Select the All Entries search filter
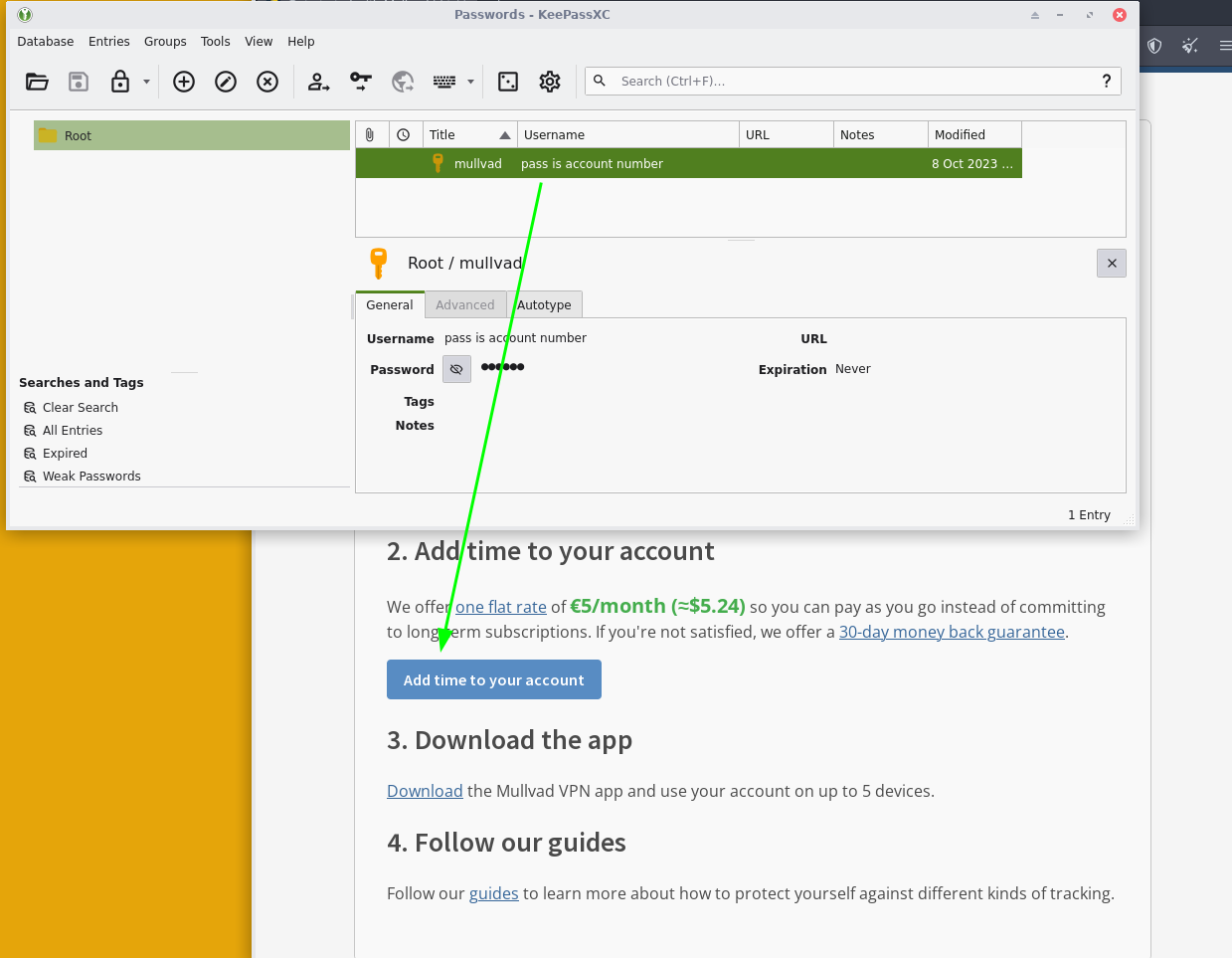Screen dimensions: 1232x958 pyautogui.click(x=73, y=431)
